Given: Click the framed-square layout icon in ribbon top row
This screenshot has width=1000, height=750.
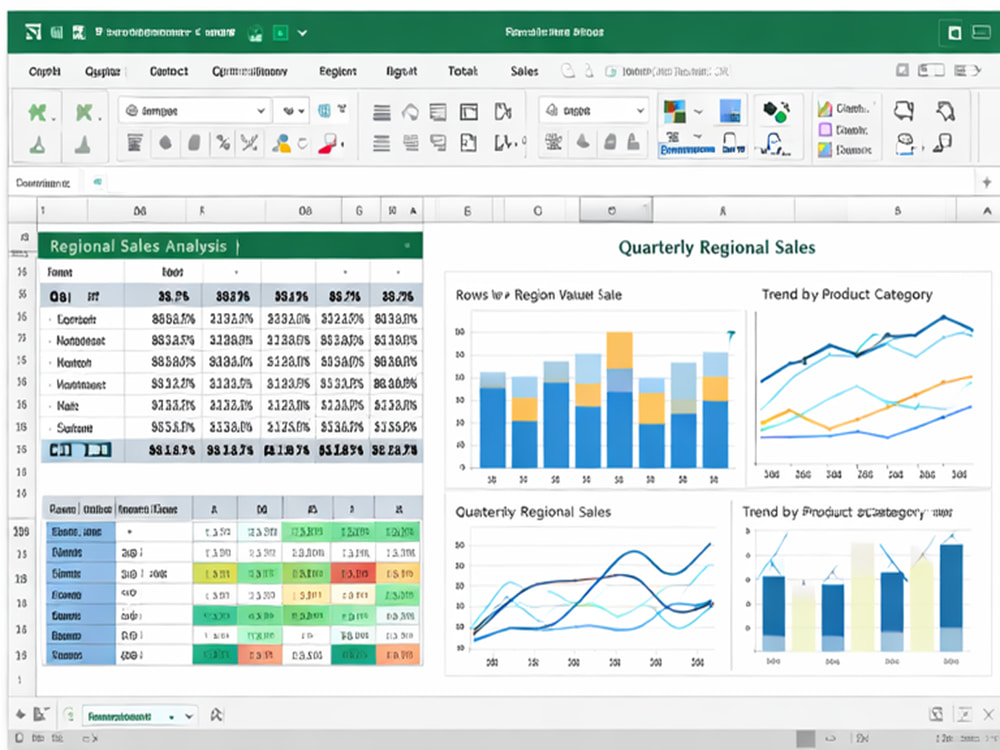Looking at the screenshot, I should pos(469,112).
